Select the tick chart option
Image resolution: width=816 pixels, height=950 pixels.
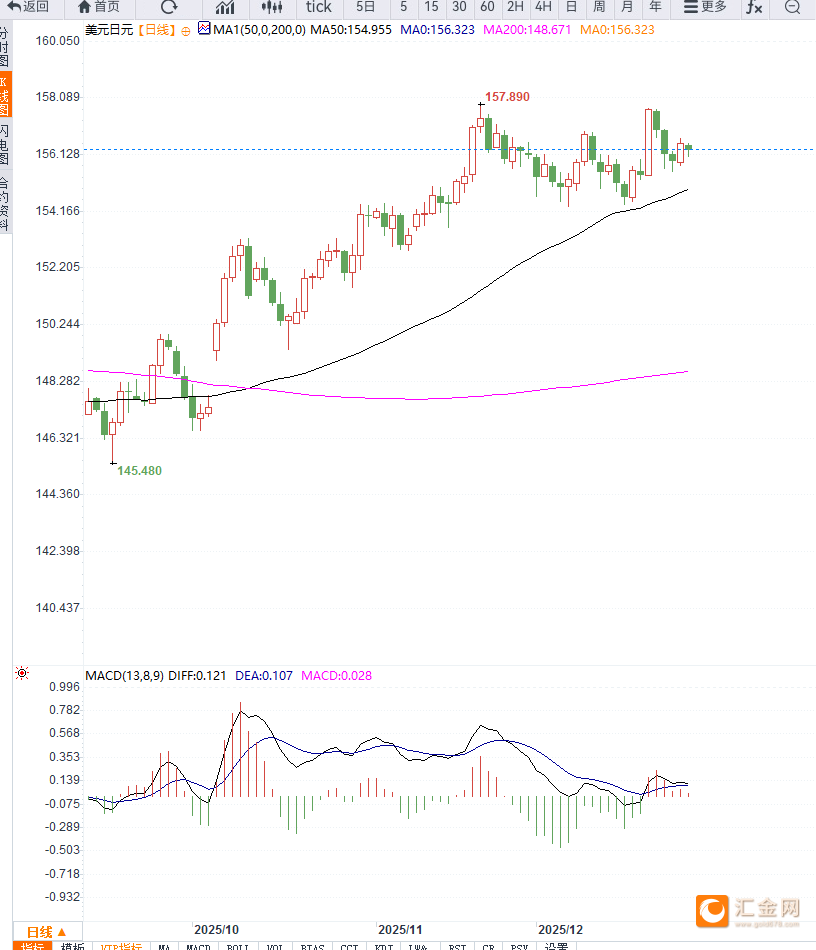[x=318, y=7]
